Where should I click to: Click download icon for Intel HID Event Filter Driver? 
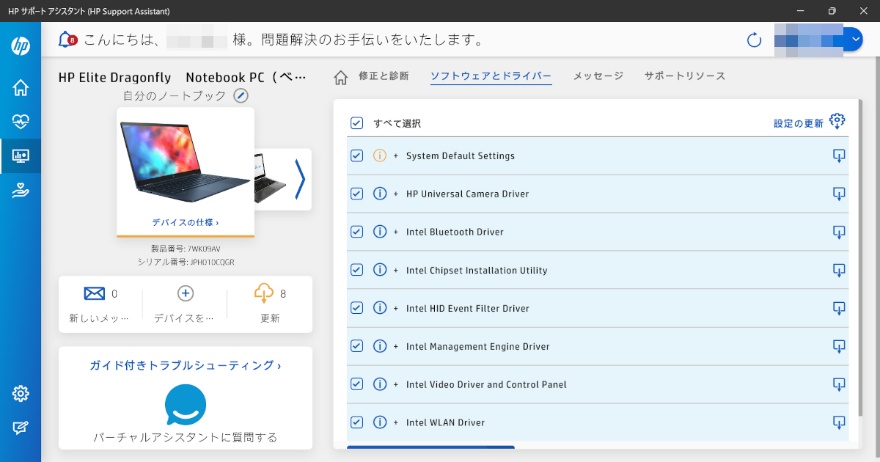tap(838, 308)
